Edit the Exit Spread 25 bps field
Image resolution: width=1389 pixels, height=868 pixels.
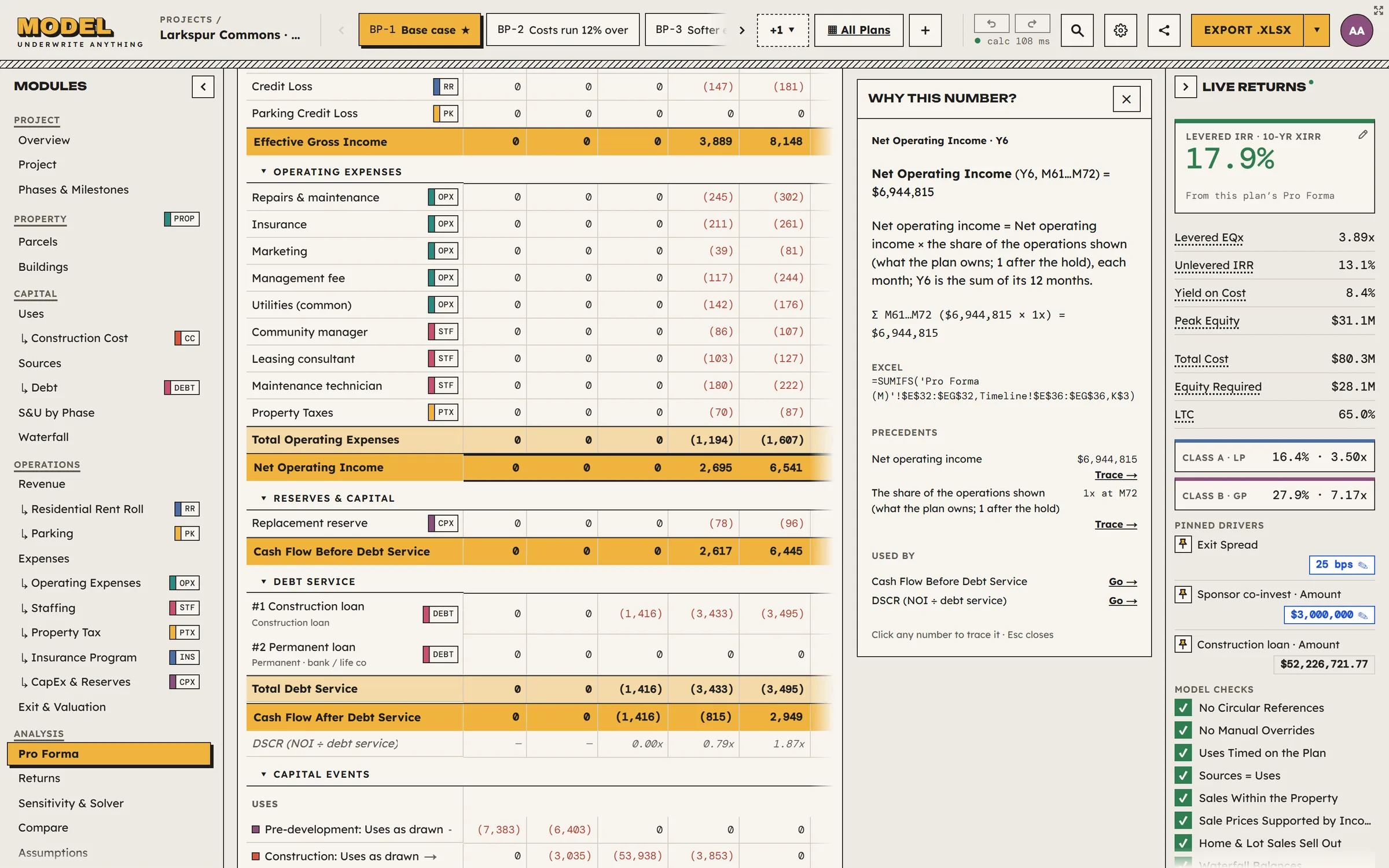1342,565
